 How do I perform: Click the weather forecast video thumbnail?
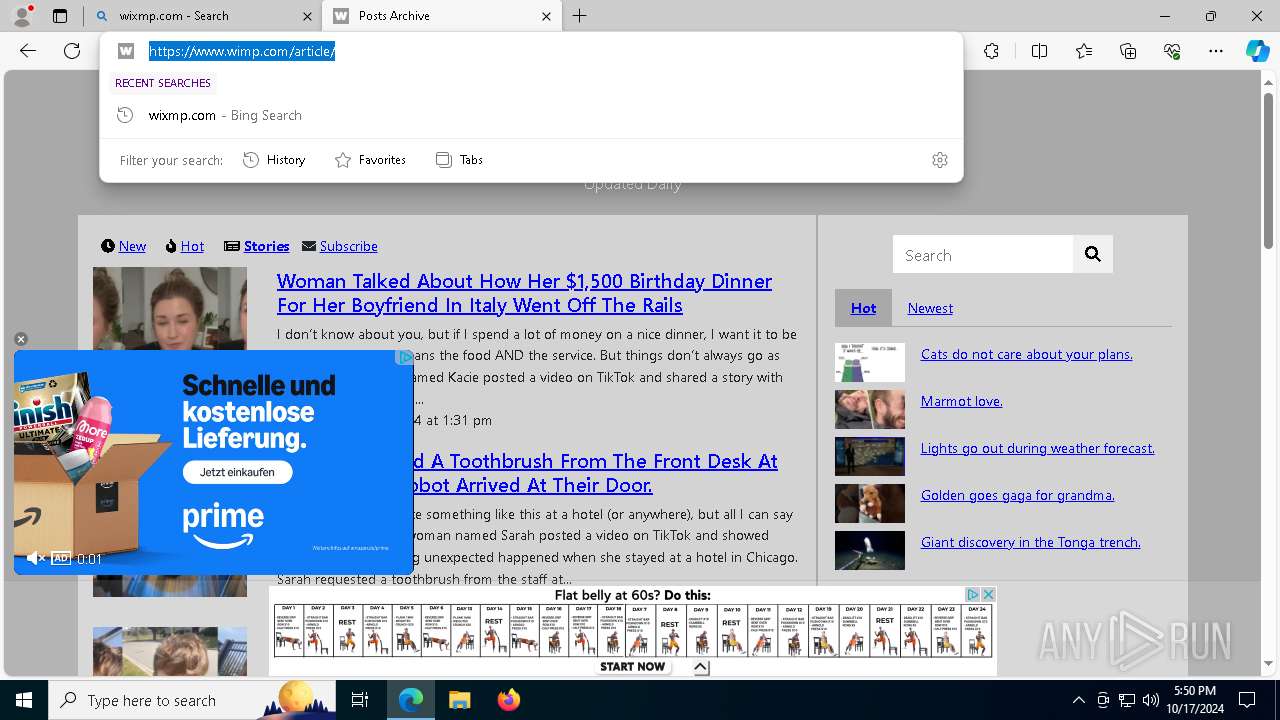pos(870,457)
